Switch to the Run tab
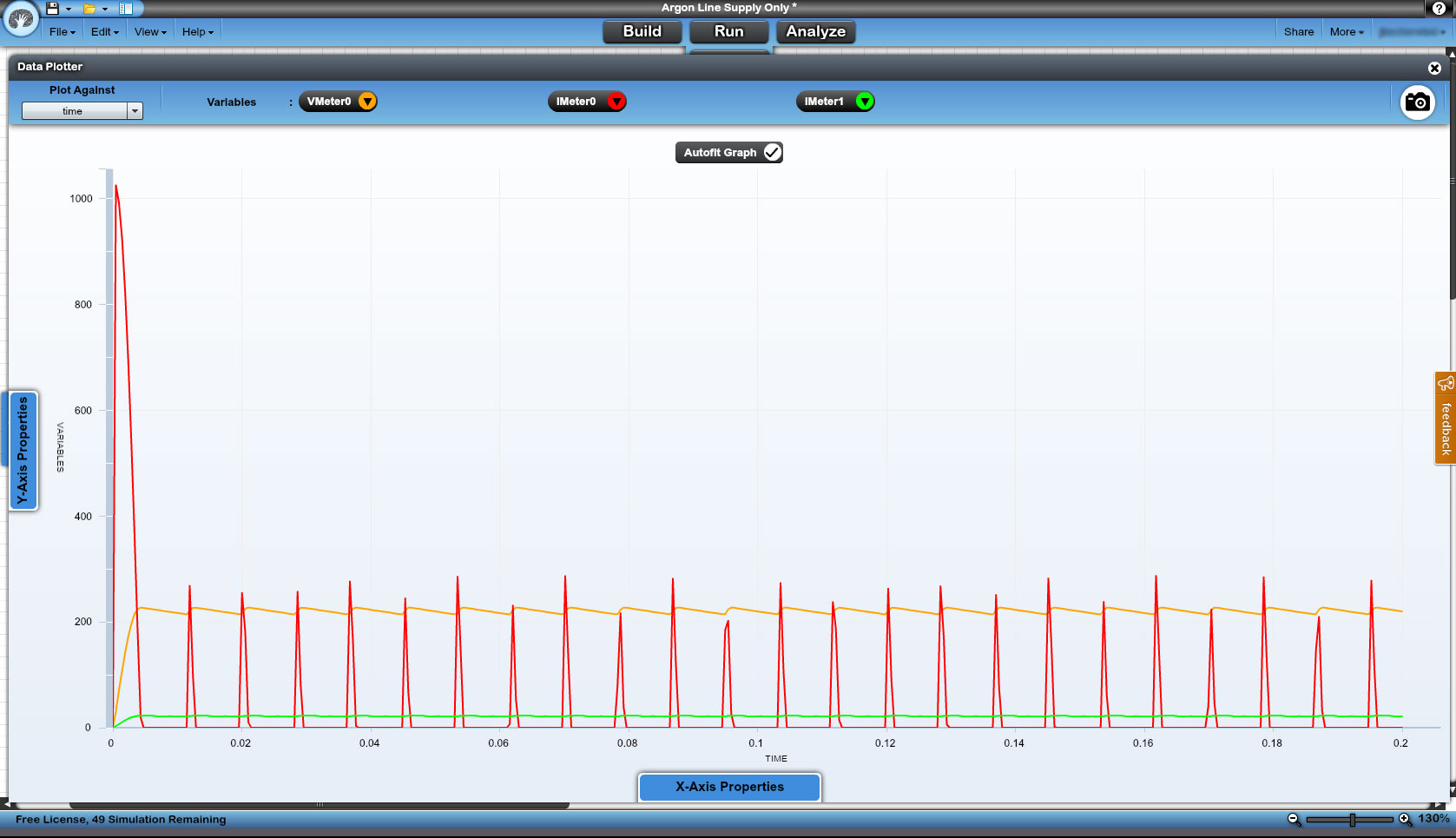 [729, 31]
